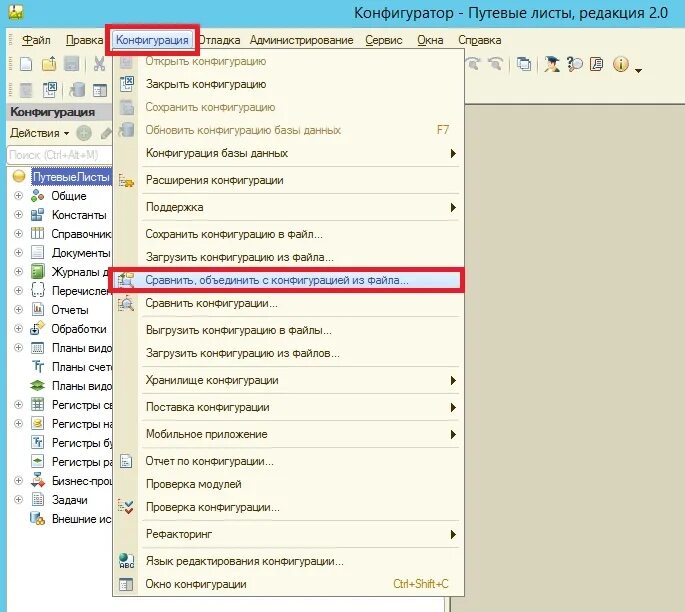Choose Загрузить конфигурацию из файла
685x612 pixels.
click(286, 257)
